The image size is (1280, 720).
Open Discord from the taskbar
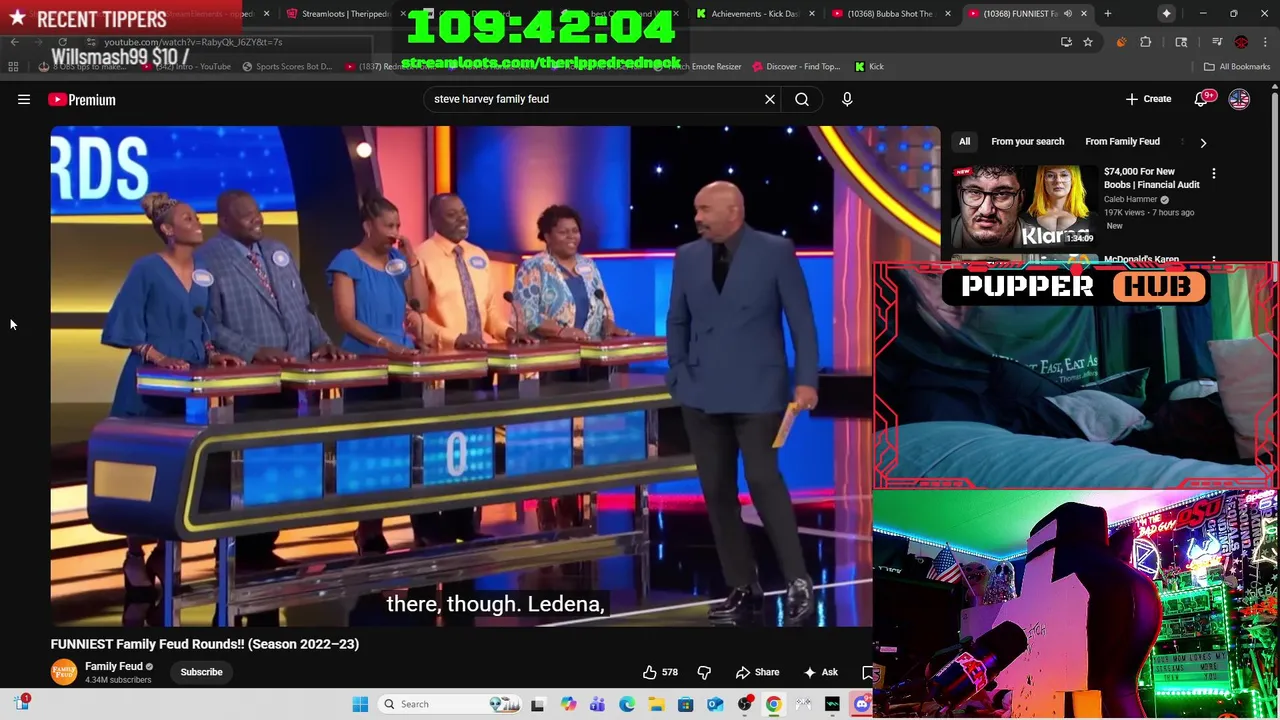862,704
